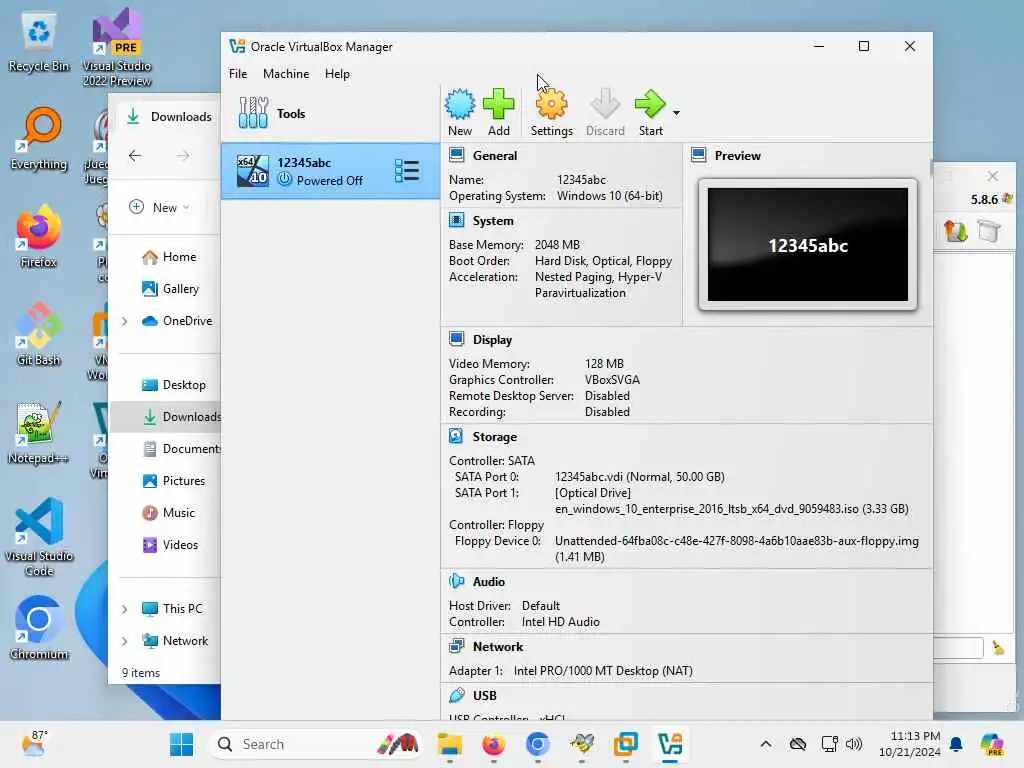
Task: Click the Downloads tab in File Explorer
Action: click(x=168, y=117)
